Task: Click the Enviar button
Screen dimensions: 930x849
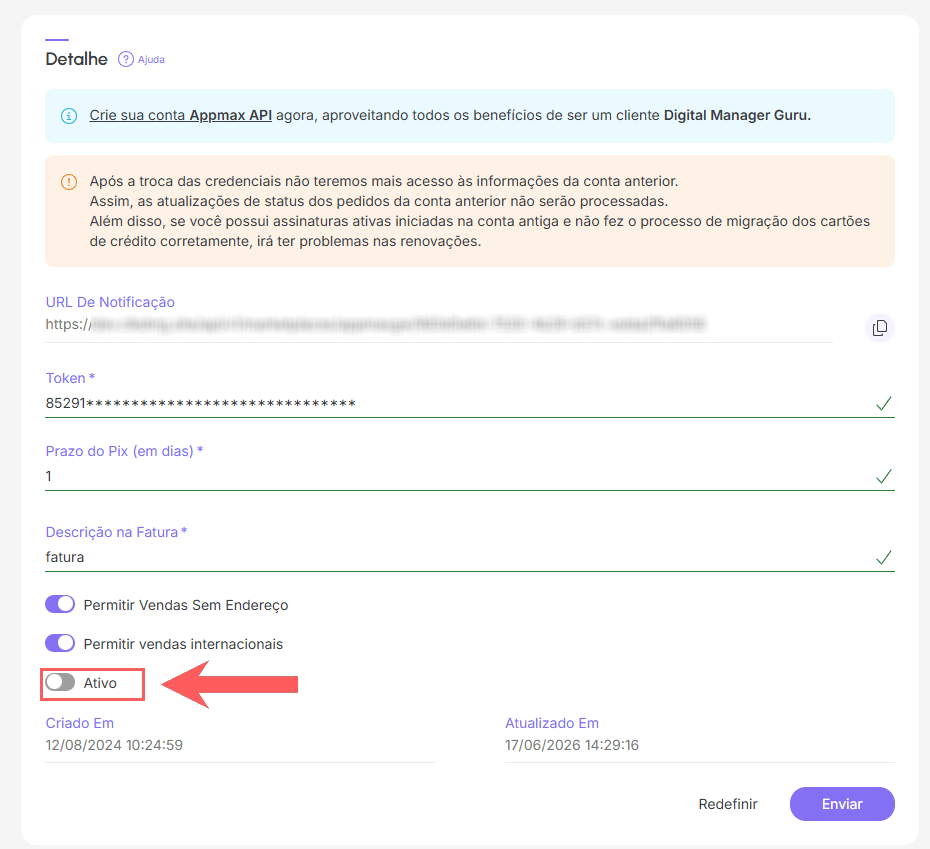Action: (842, 804)
